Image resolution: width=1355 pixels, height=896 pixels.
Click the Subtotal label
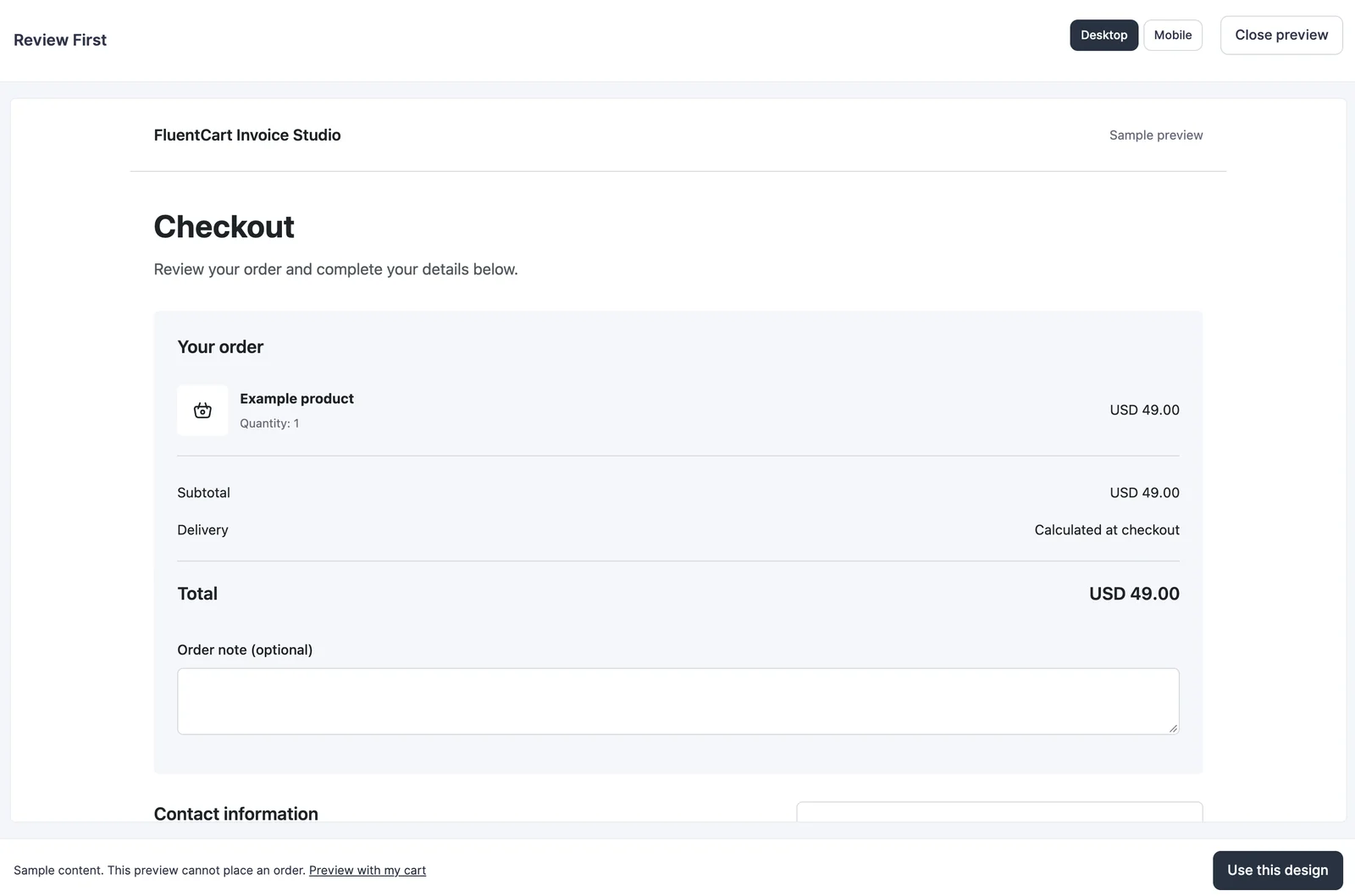click(x=203, y=493)
